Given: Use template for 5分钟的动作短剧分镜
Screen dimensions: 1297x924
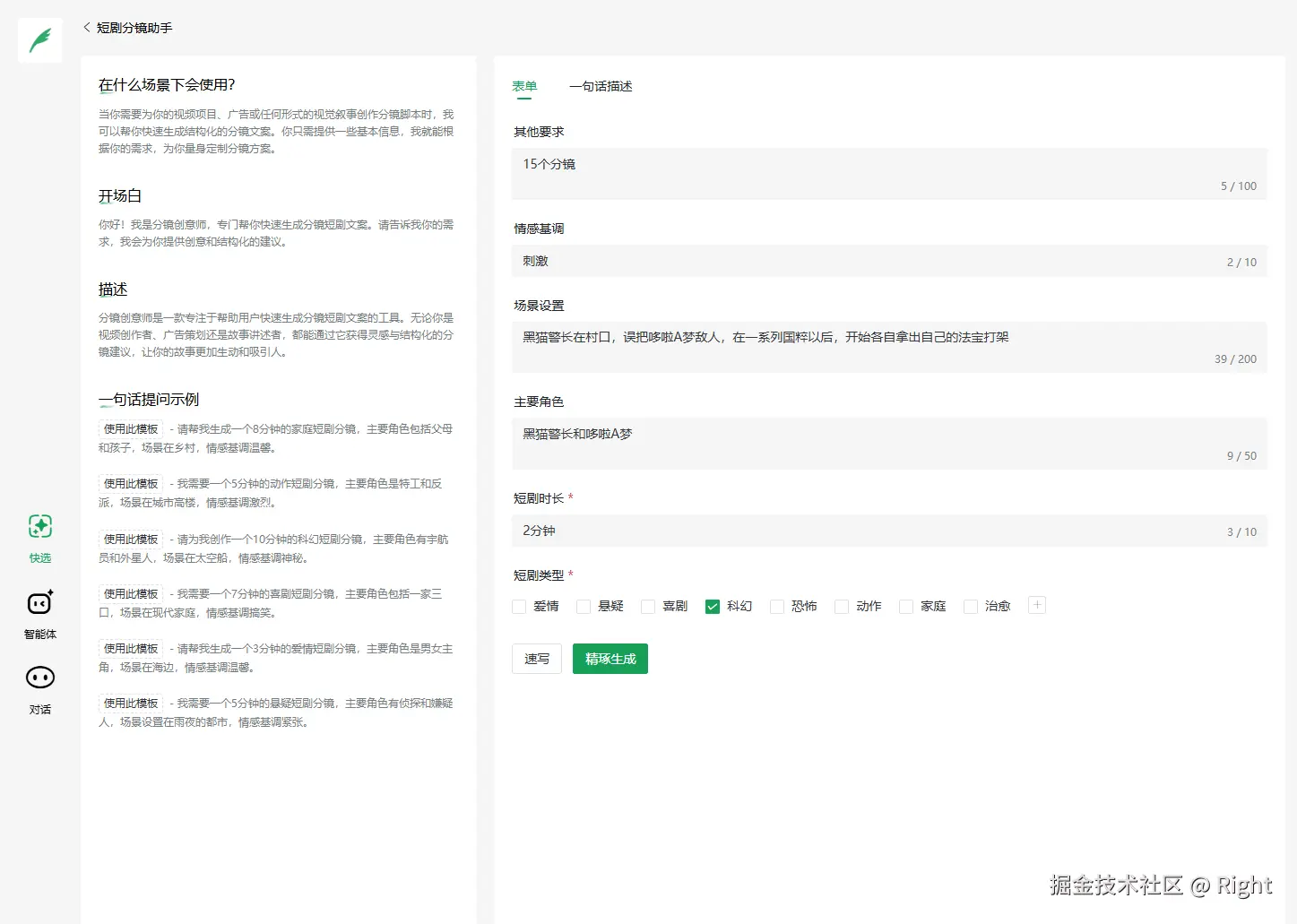Looking at the screenshot, I should (x=131, y=484).
